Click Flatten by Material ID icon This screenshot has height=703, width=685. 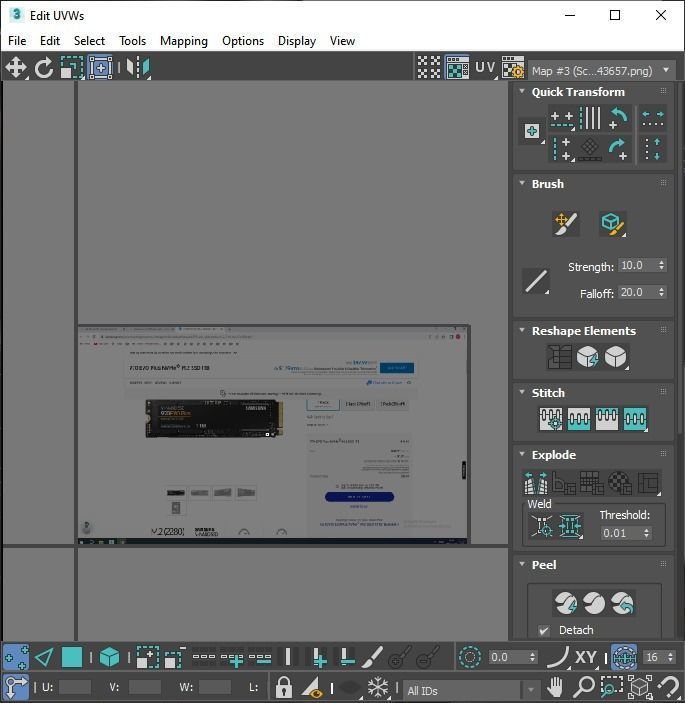(620, 482)
